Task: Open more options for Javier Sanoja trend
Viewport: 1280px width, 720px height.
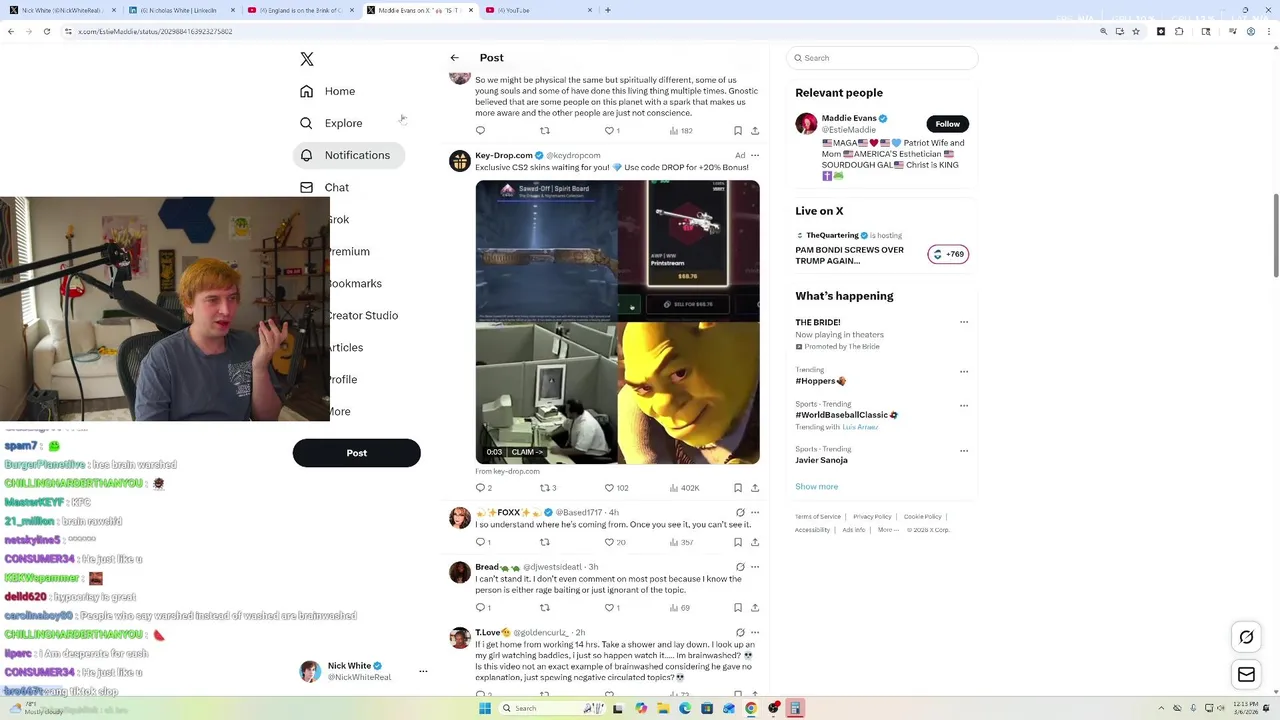Action: (964, 450)
